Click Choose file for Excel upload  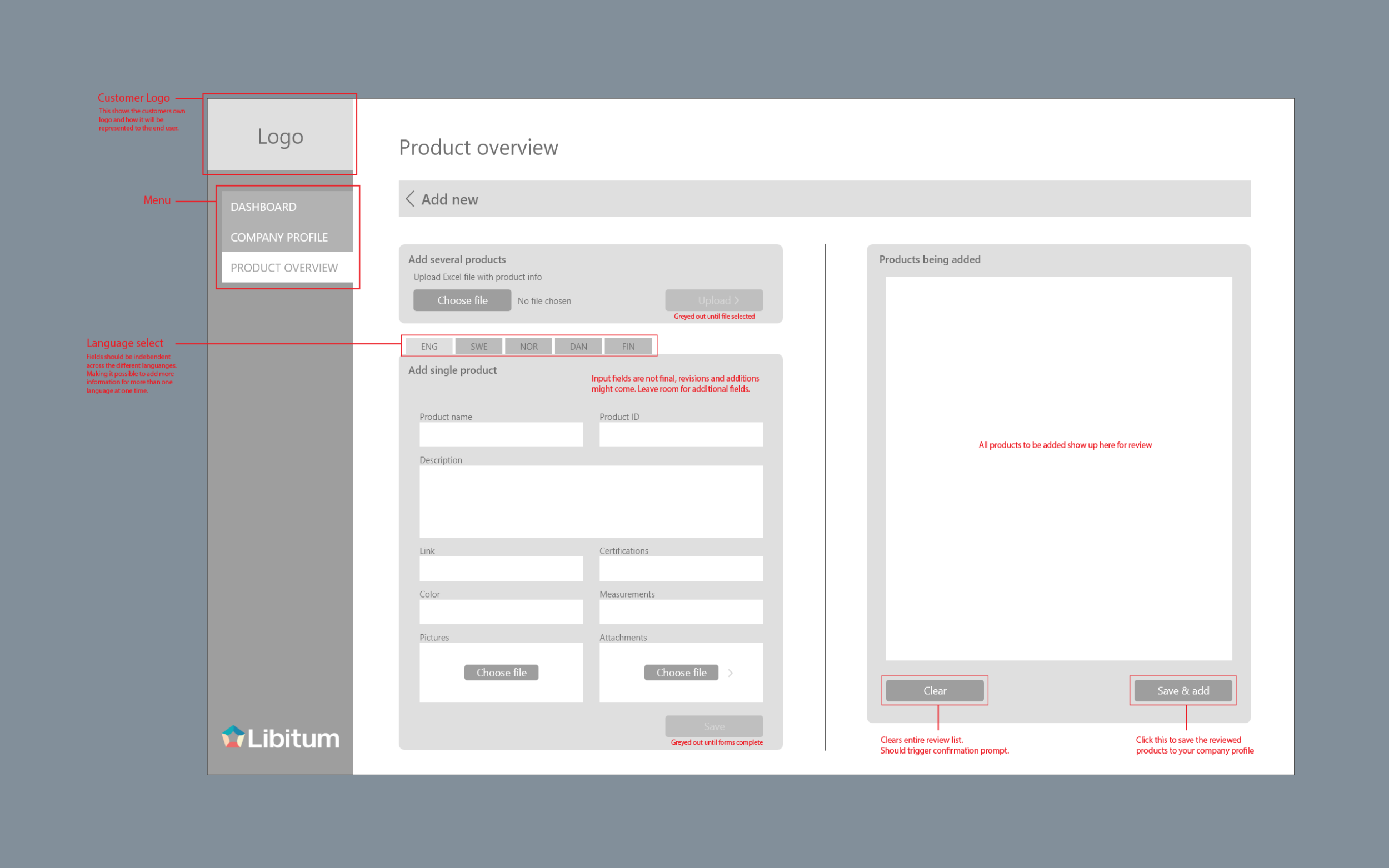462,300
